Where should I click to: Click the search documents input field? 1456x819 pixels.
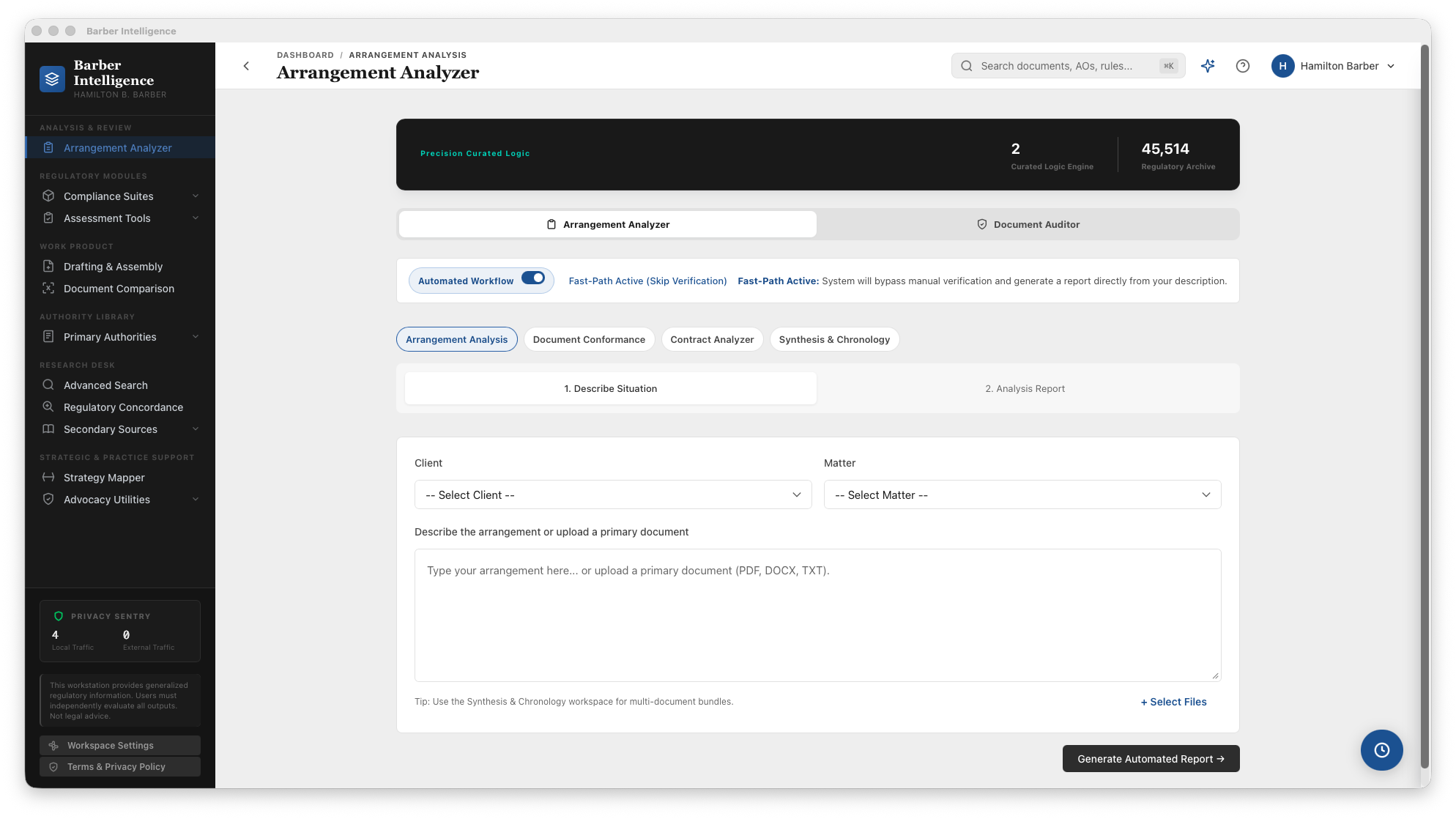tap(1068, 66)
